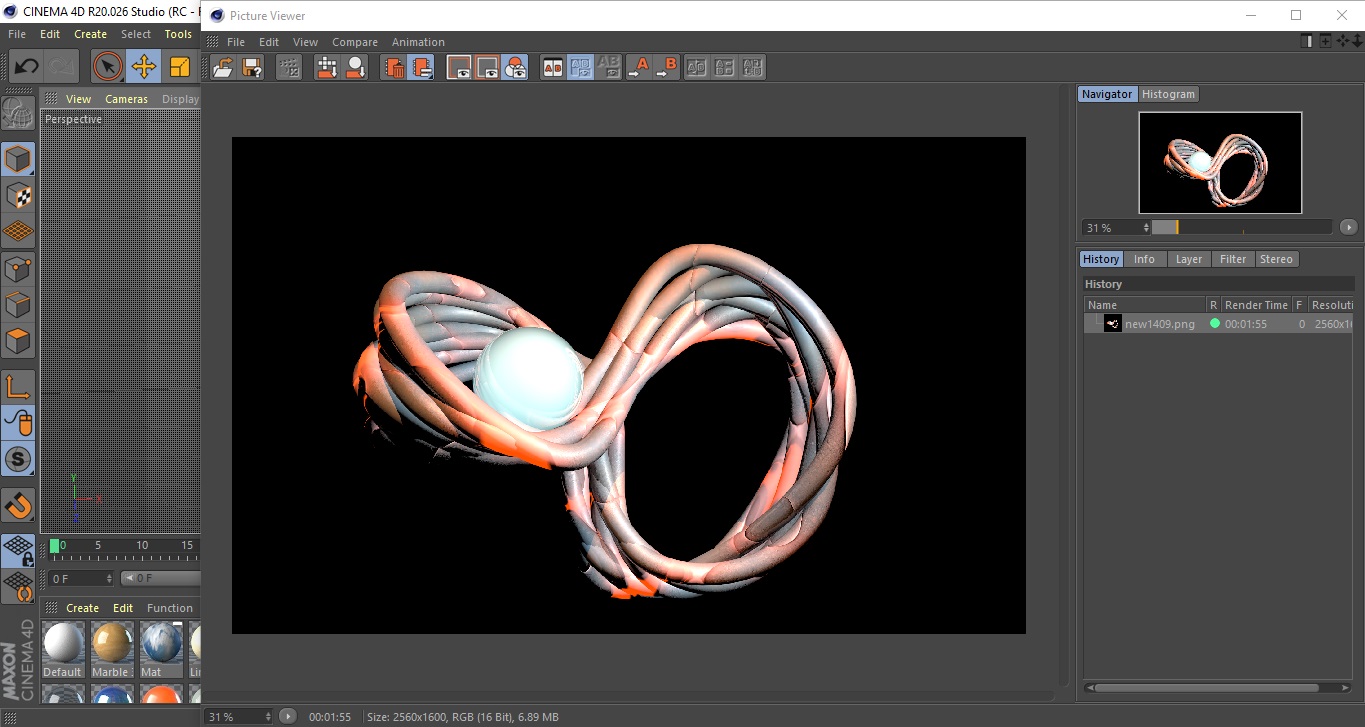1365x727 pixels.
Task: Click the Set as A compare icon
Action: point(638,67)
